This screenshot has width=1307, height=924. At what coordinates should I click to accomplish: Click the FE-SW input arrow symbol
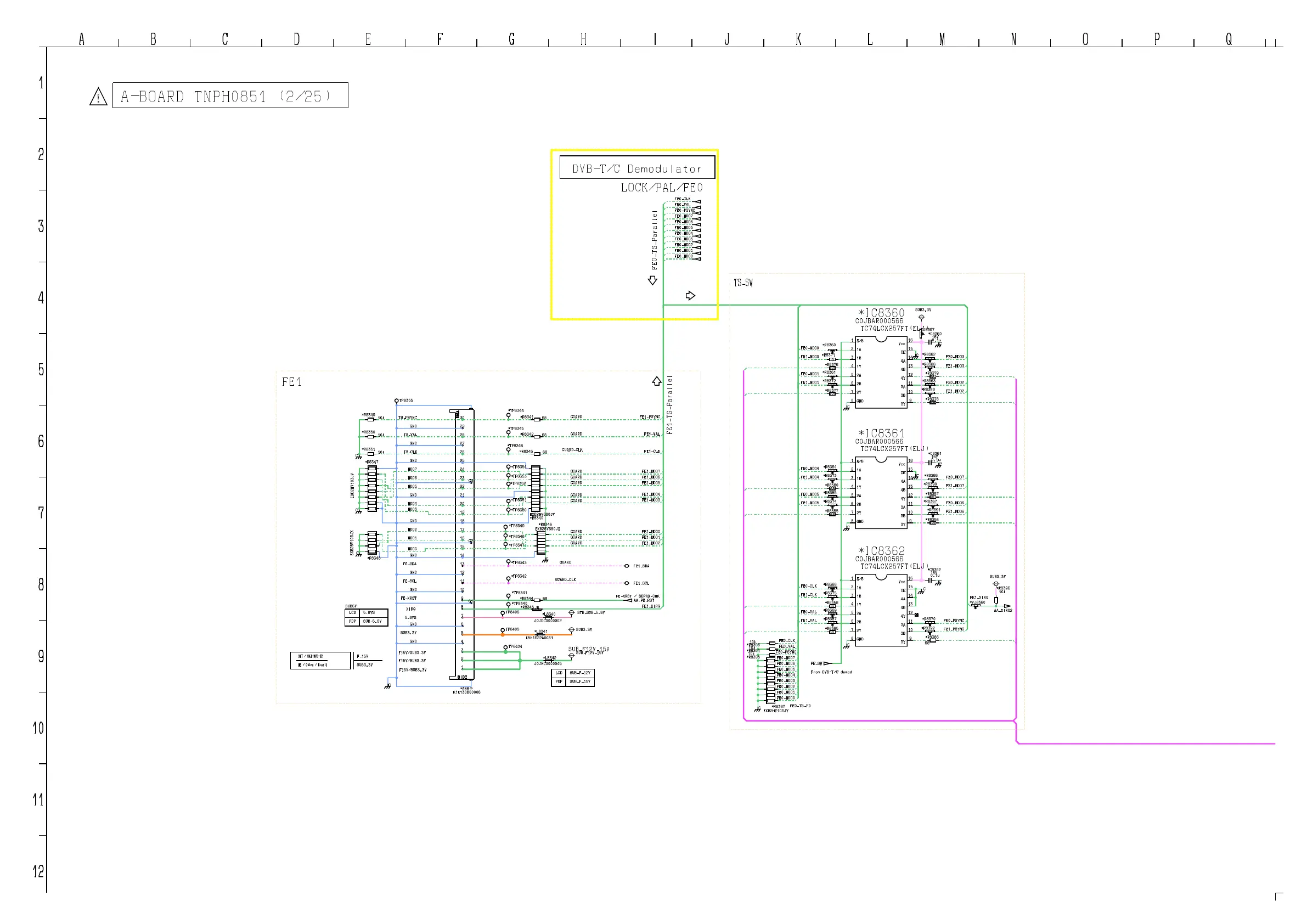coord(827,663)
